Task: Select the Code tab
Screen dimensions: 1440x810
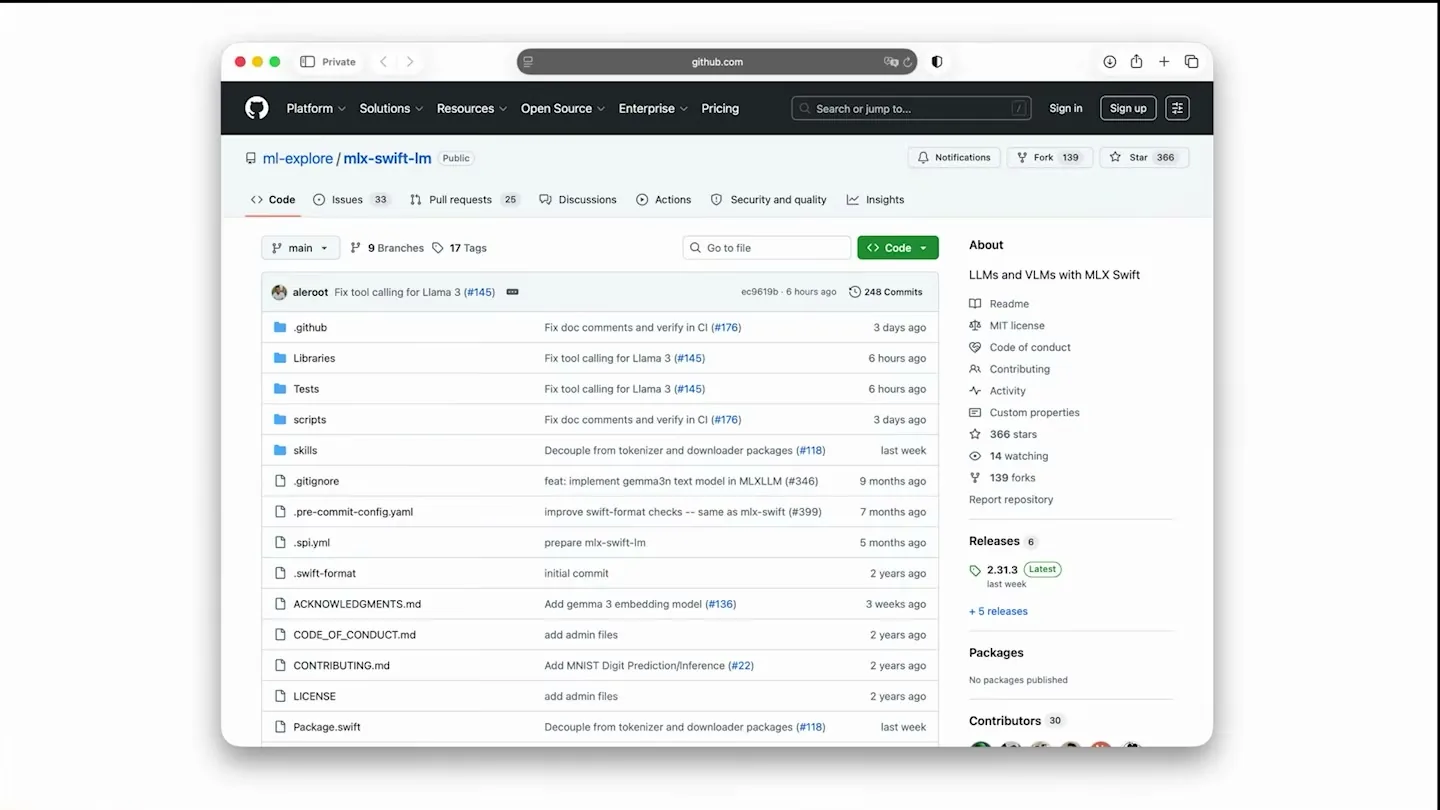Action: pos(273,200)
